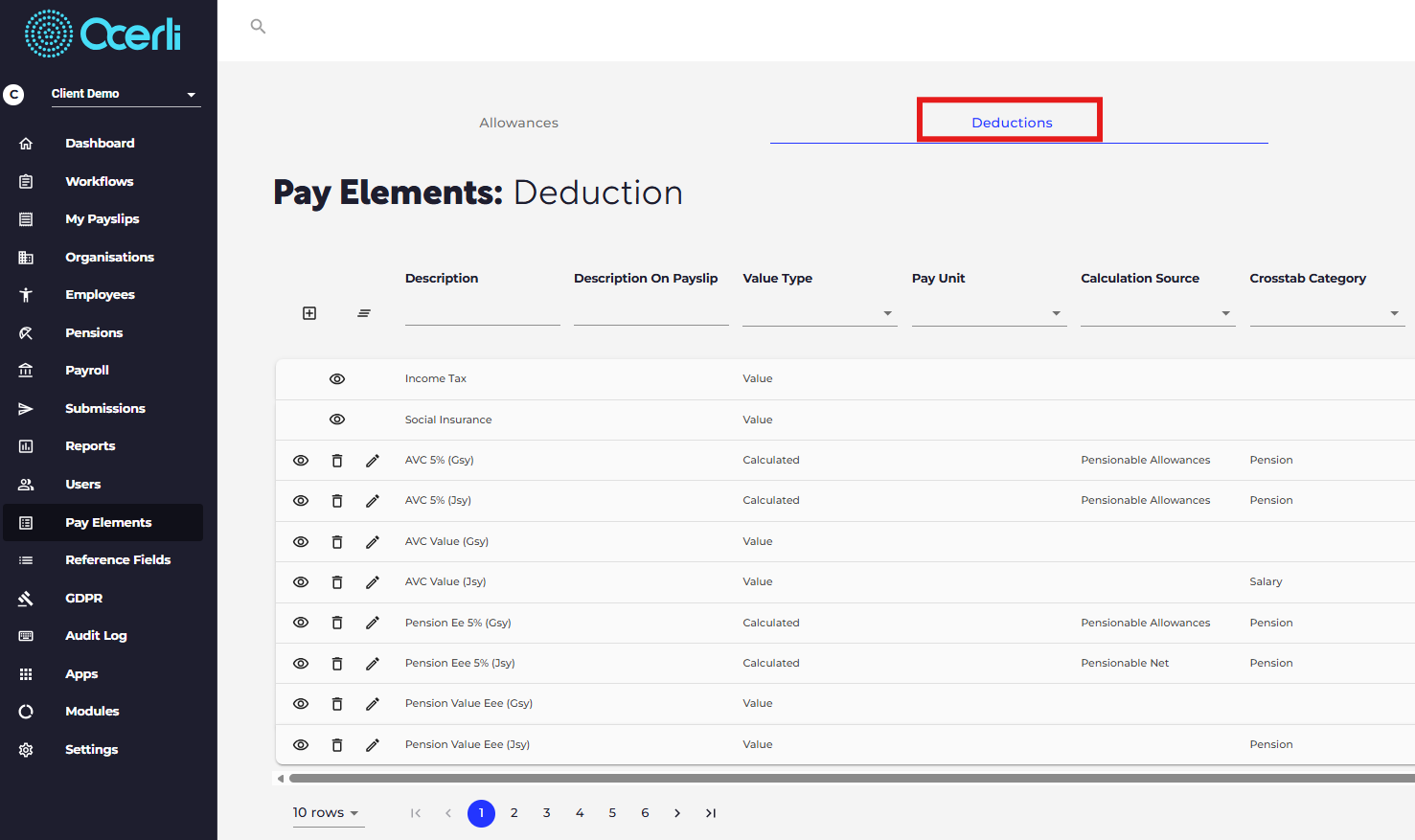View the Pension Eee 5% (Jsy) element
1415x840 pixels.
pos(301,664)
